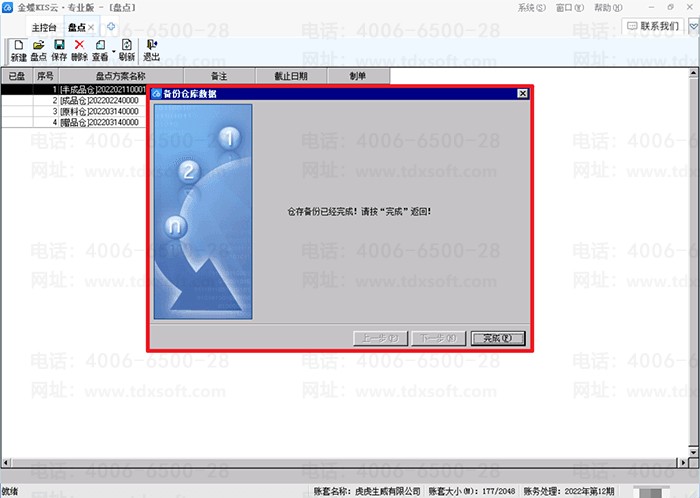Expand the dropdown arrow next to 查看
Screen dimensions: 700x498
point(113,52)
